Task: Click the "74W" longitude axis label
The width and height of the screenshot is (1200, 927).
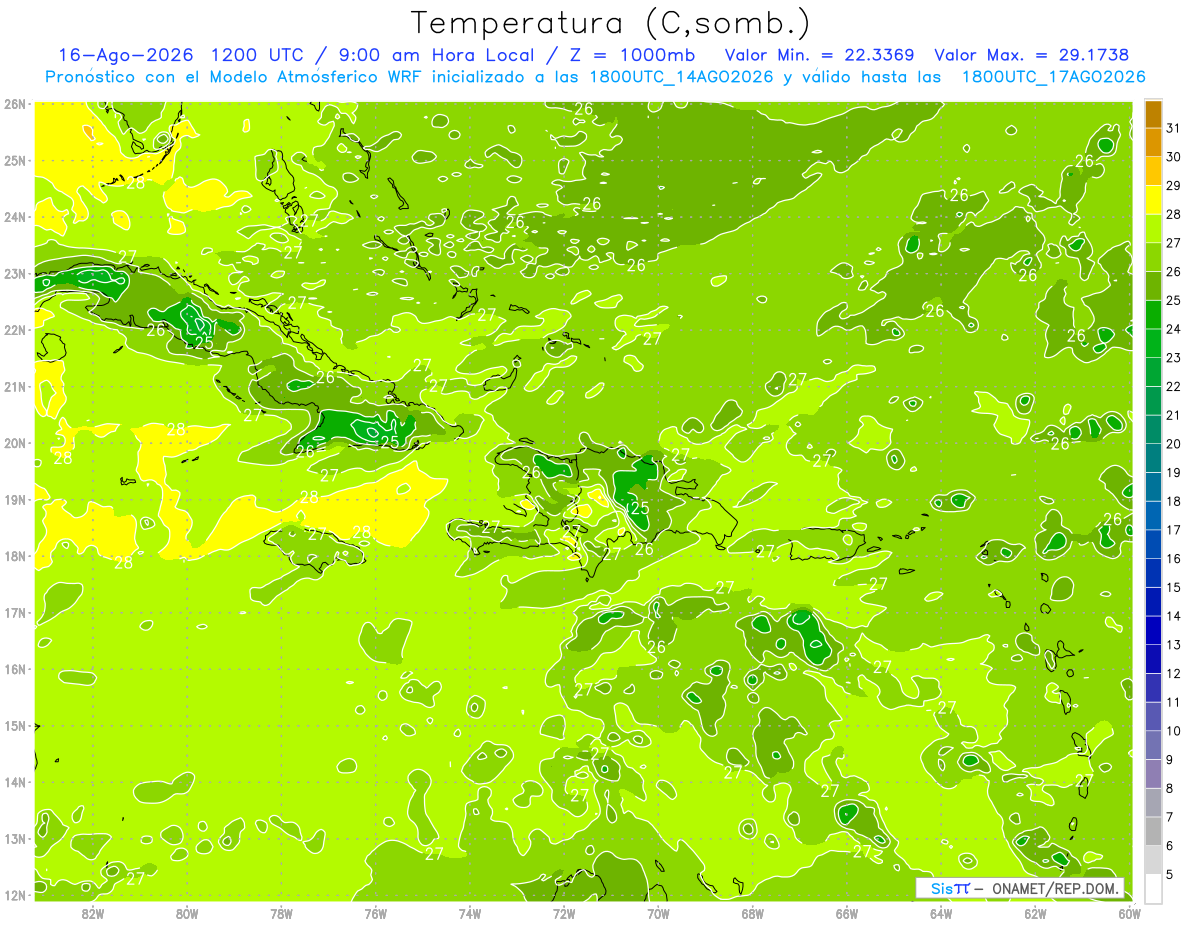Action: coord(470,913)
